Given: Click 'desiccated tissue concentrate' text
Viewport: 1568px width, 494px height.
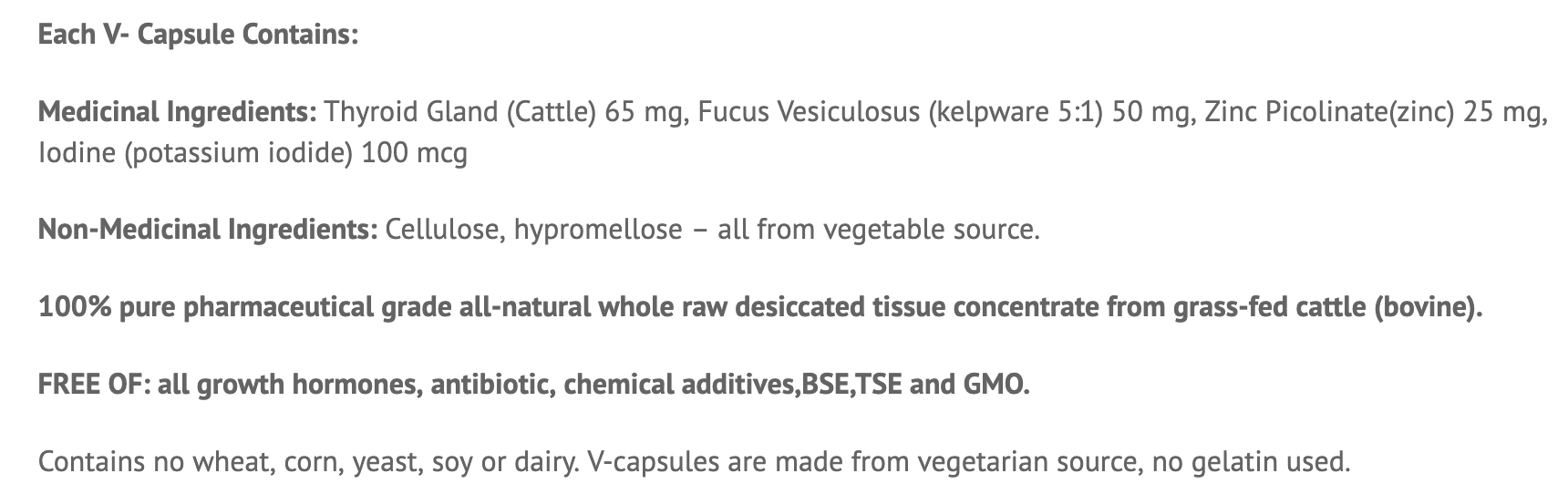Looking at the screenshot, I should coord(916,307).
